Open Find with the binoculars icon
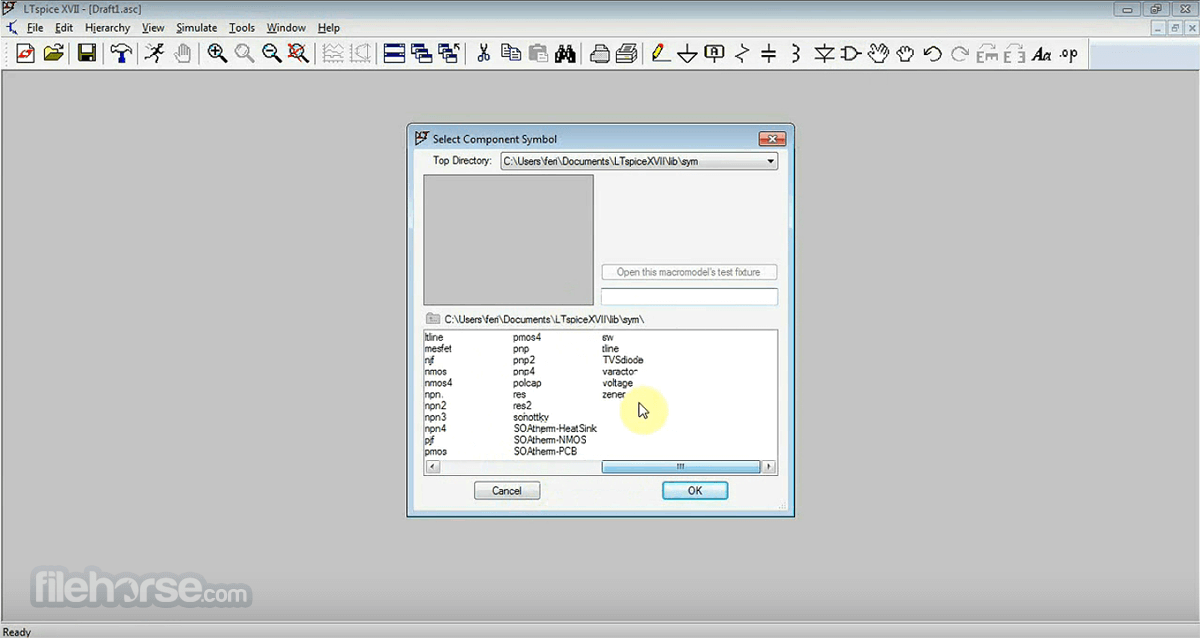 565,54
